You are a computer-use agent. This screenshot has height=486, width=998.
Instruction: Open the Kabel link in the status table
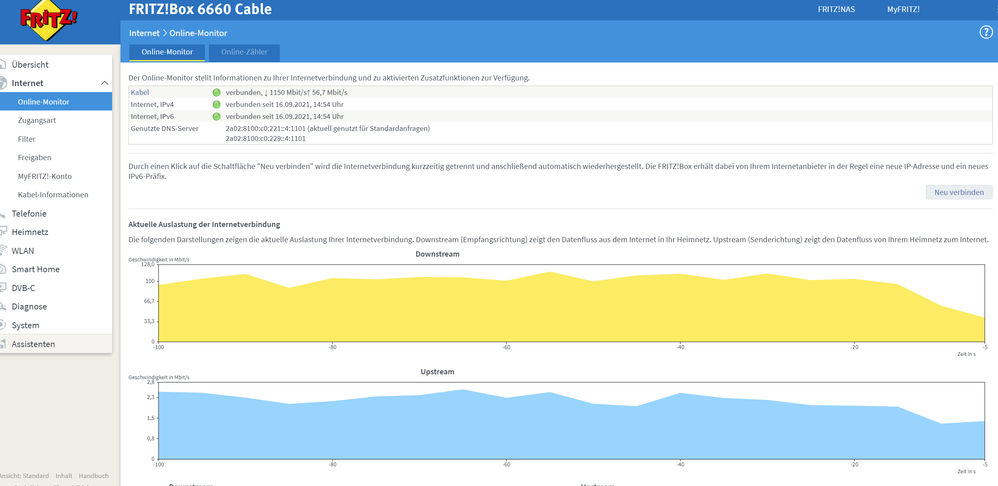(140, 93)
